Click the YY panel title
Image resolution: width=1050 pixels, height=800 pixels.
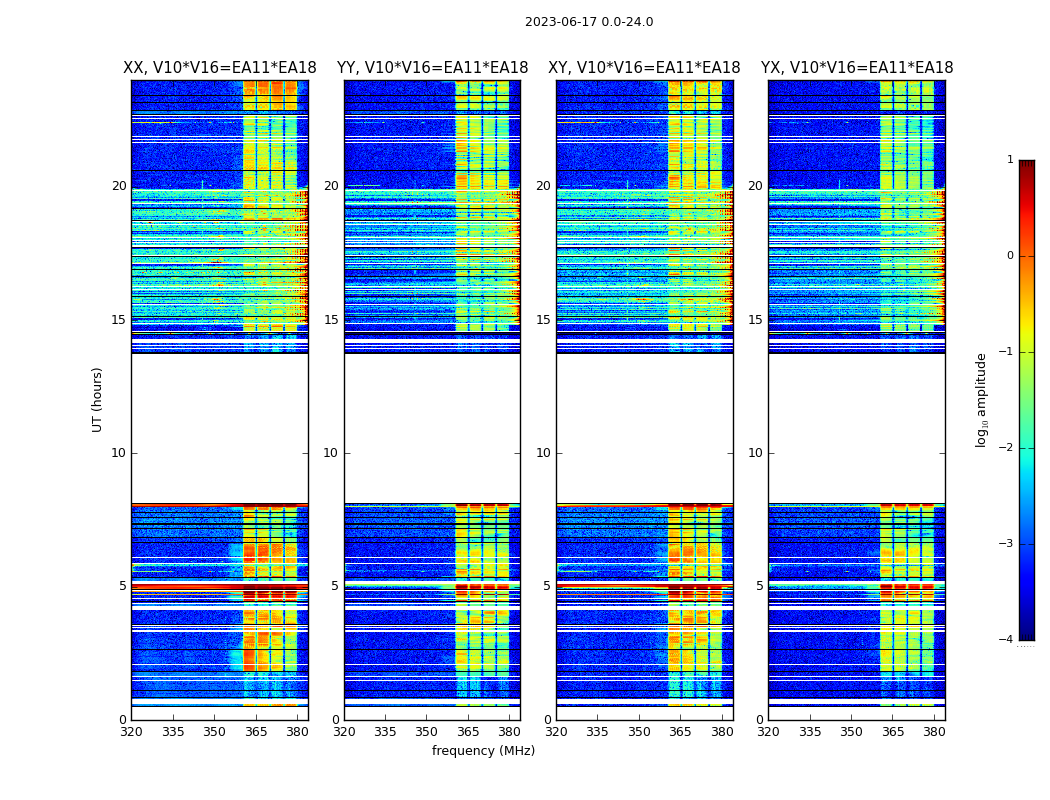click(432, 68)
